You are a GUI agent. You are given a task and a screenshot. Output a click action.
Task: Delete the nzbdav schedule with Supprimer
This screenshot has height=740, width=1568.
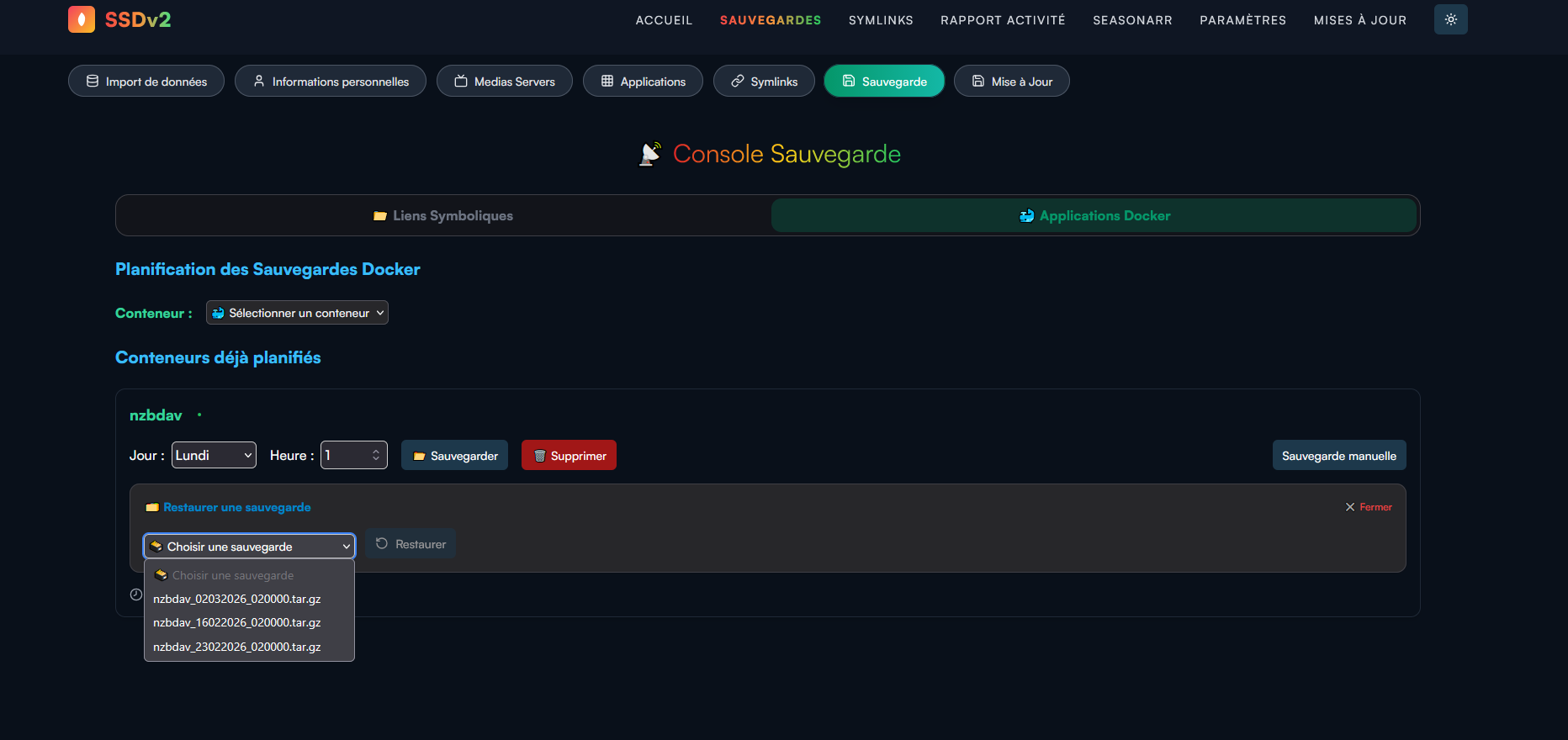pyautogui.click(x=569, y=456)
